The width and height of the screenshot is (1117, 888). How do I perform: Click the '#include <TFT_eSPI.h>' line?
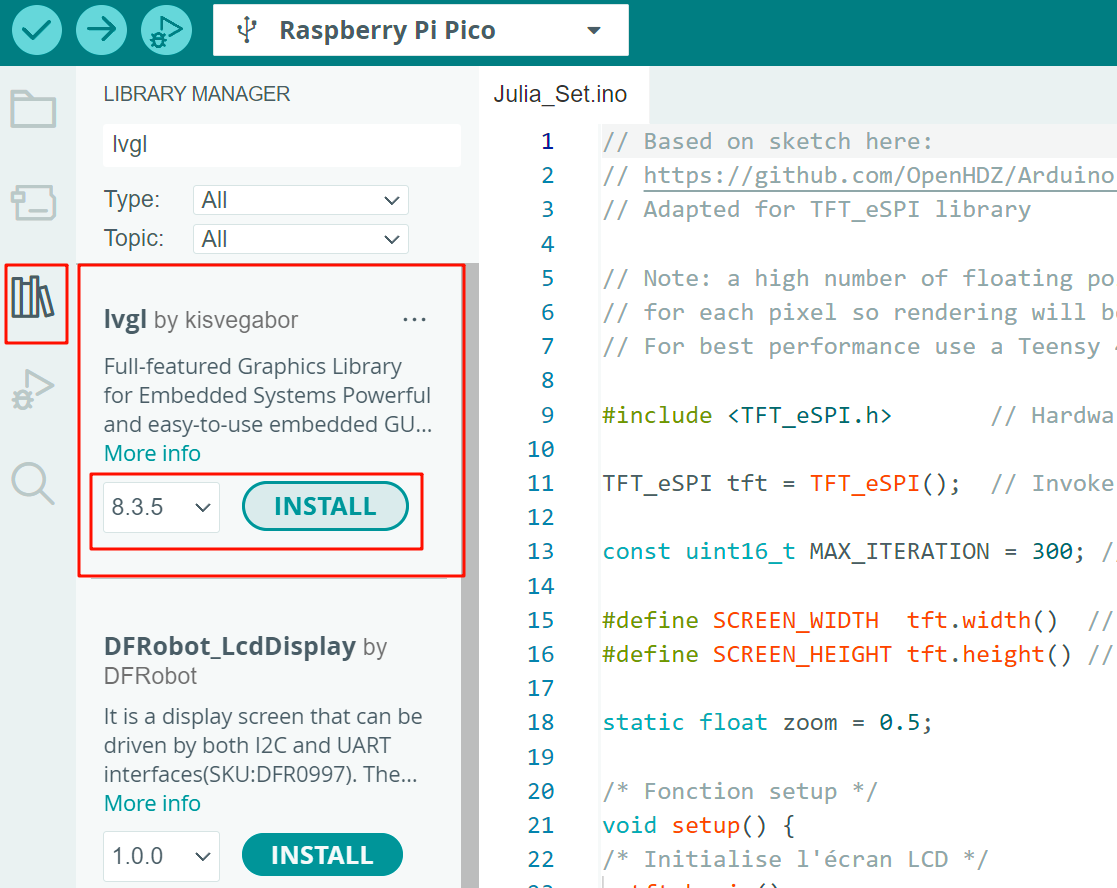(x=746, y=415)
